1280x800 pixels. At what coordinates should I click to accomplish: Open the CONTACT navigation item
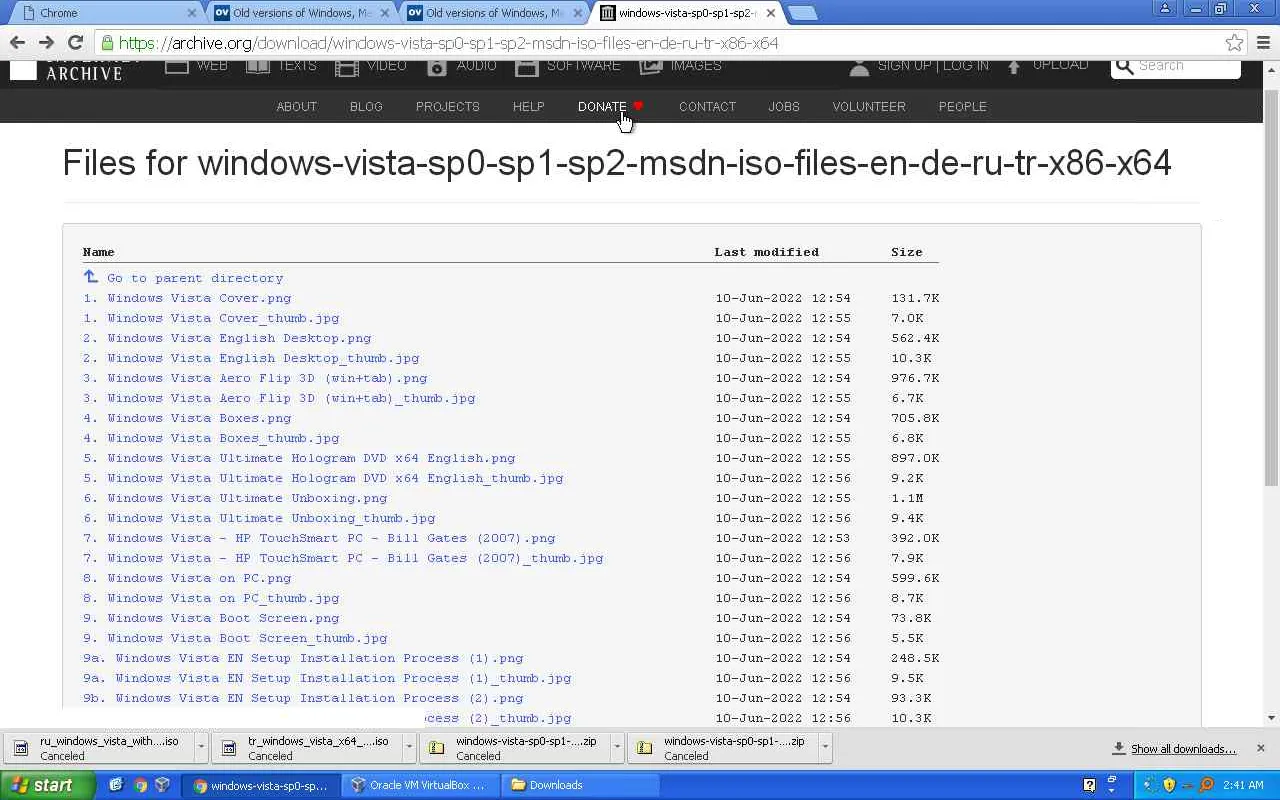click(707, 106)
